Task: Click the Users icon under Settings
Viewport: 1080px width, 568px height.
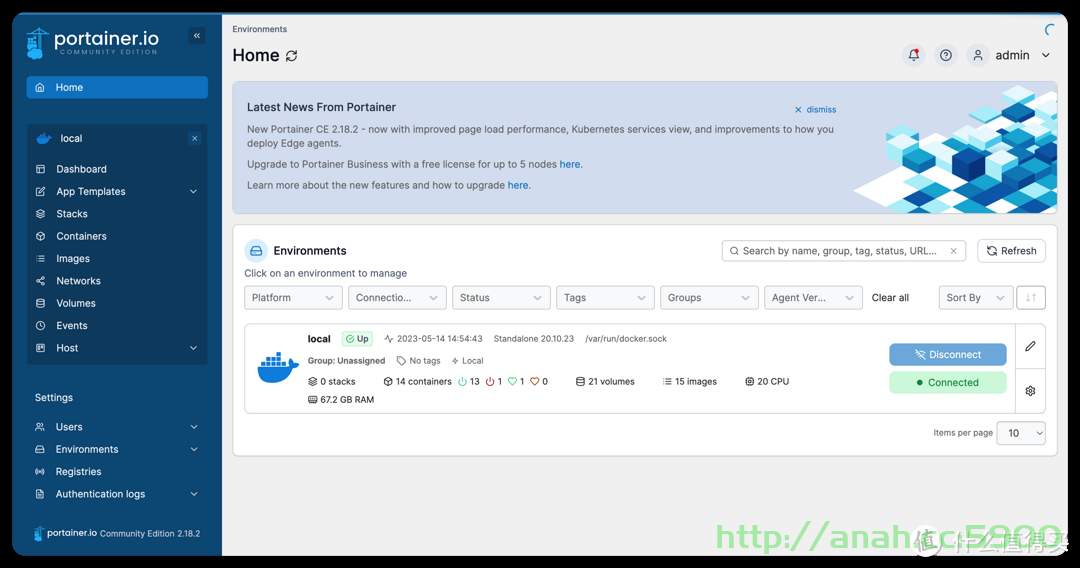Action: 40,427
